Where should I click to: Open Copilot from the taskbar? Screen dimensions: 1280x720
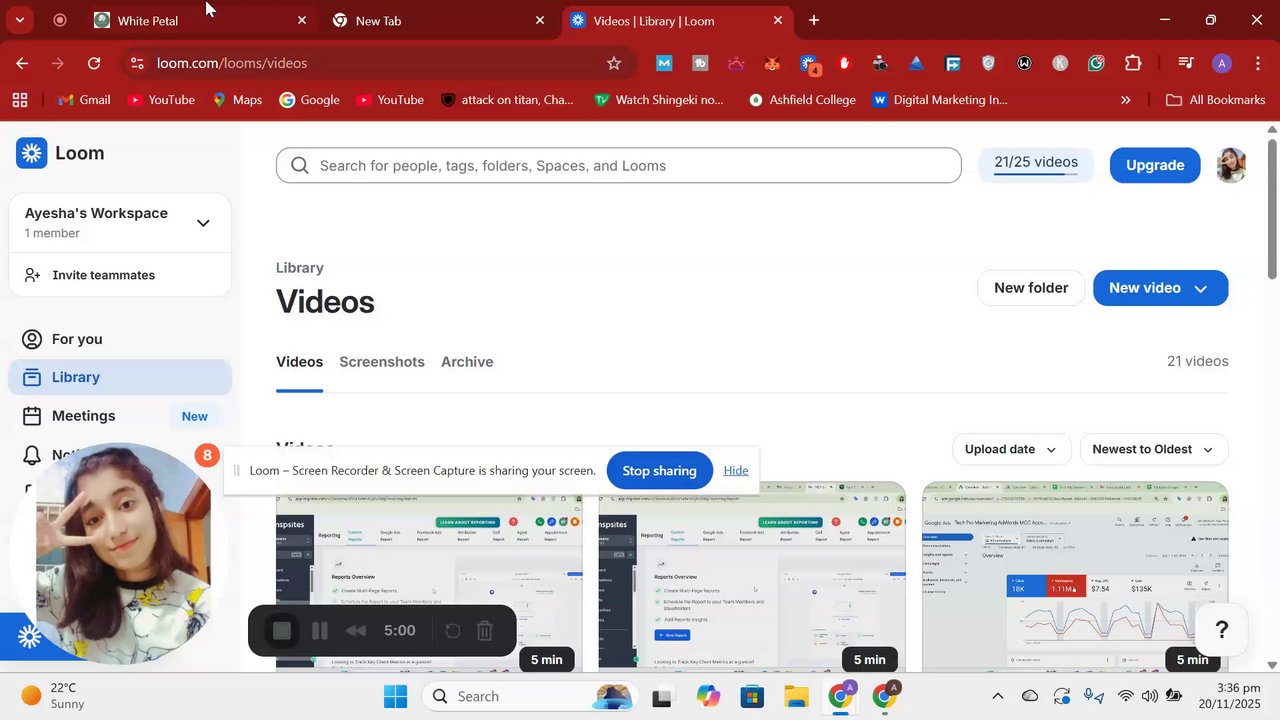click(x=708, y=696)
